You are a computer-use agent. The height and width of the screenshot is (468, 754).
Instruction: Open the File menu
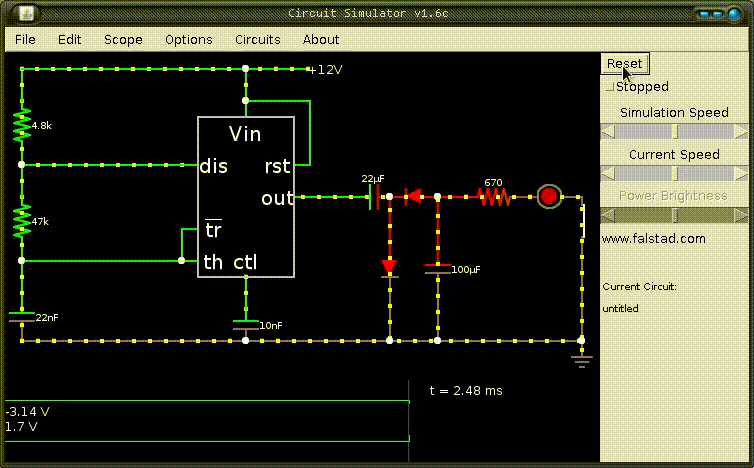25,39
